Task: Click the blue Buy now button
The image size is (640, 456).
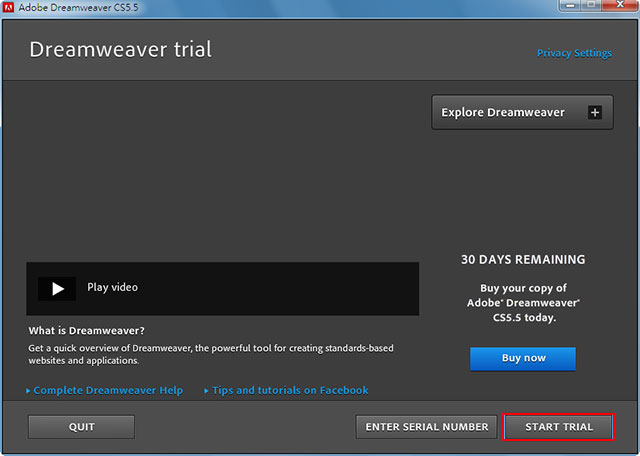Action: coord(523,358)
